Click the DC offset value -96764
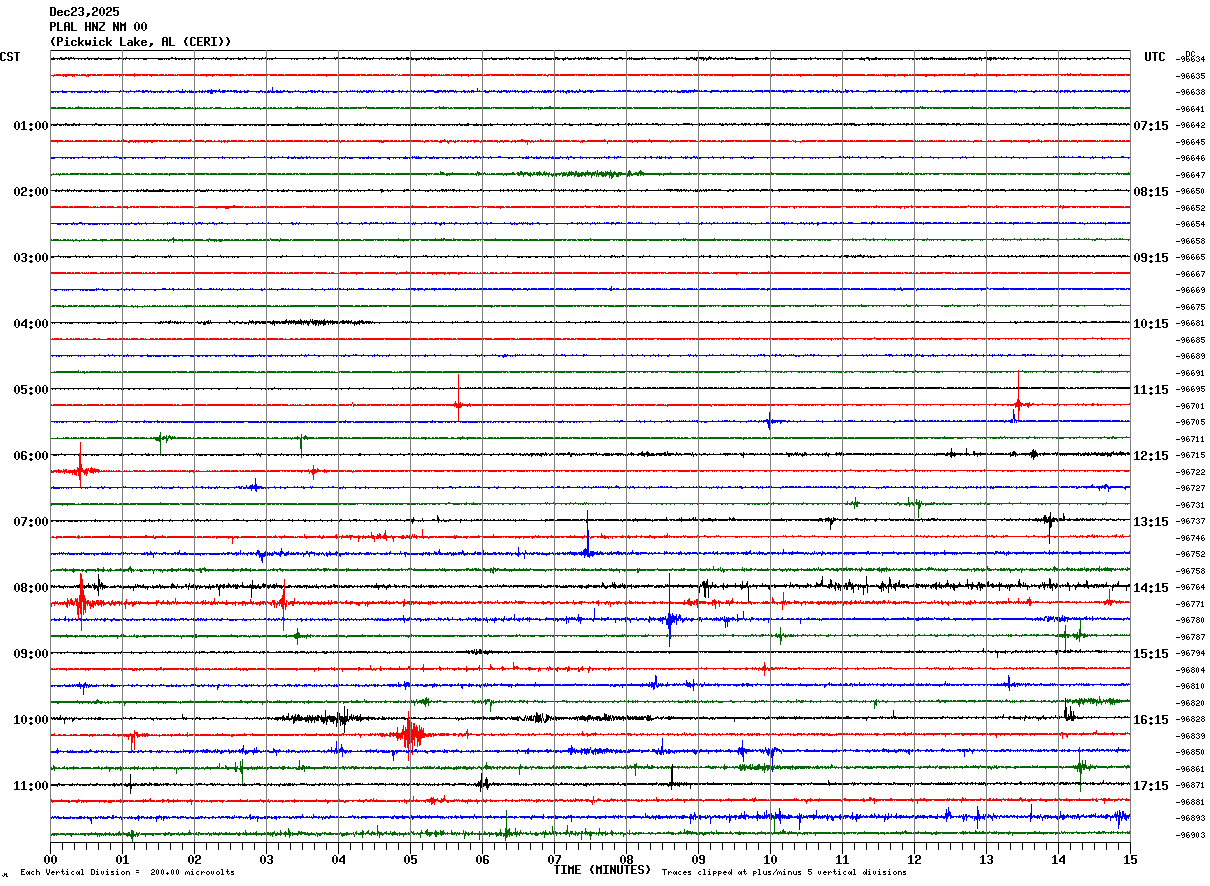Image resolution: width=1210 pixels, height=886 pixels. (1191, 588)
